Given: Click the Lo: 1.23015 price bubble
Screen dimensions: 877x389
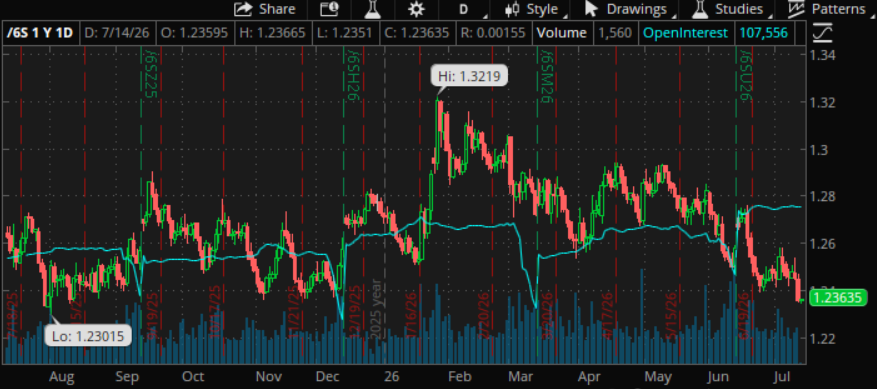Looking at the screenshot, I should (x=87, y=336).
